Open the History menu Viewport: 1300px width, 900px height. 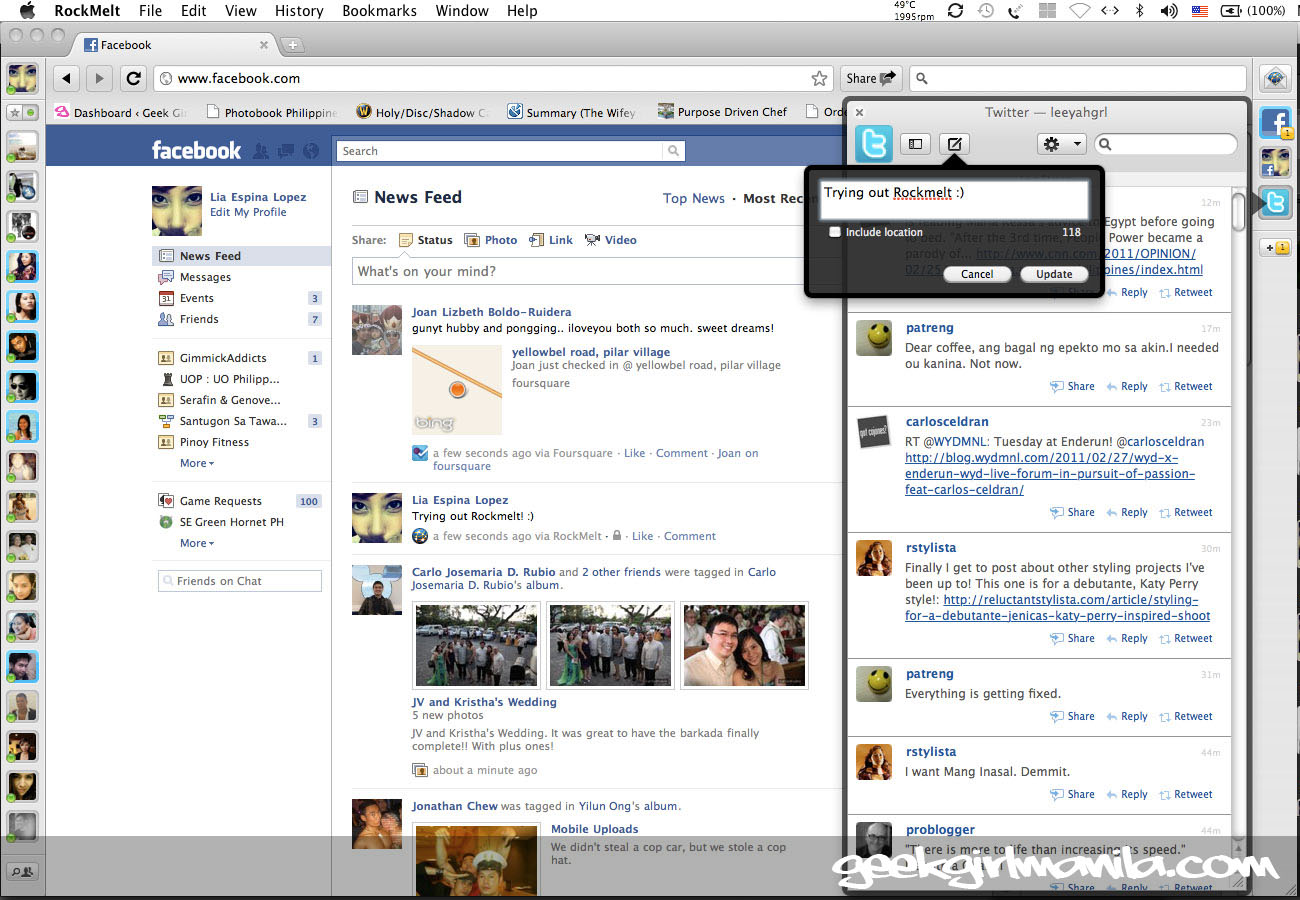(299, 11)
